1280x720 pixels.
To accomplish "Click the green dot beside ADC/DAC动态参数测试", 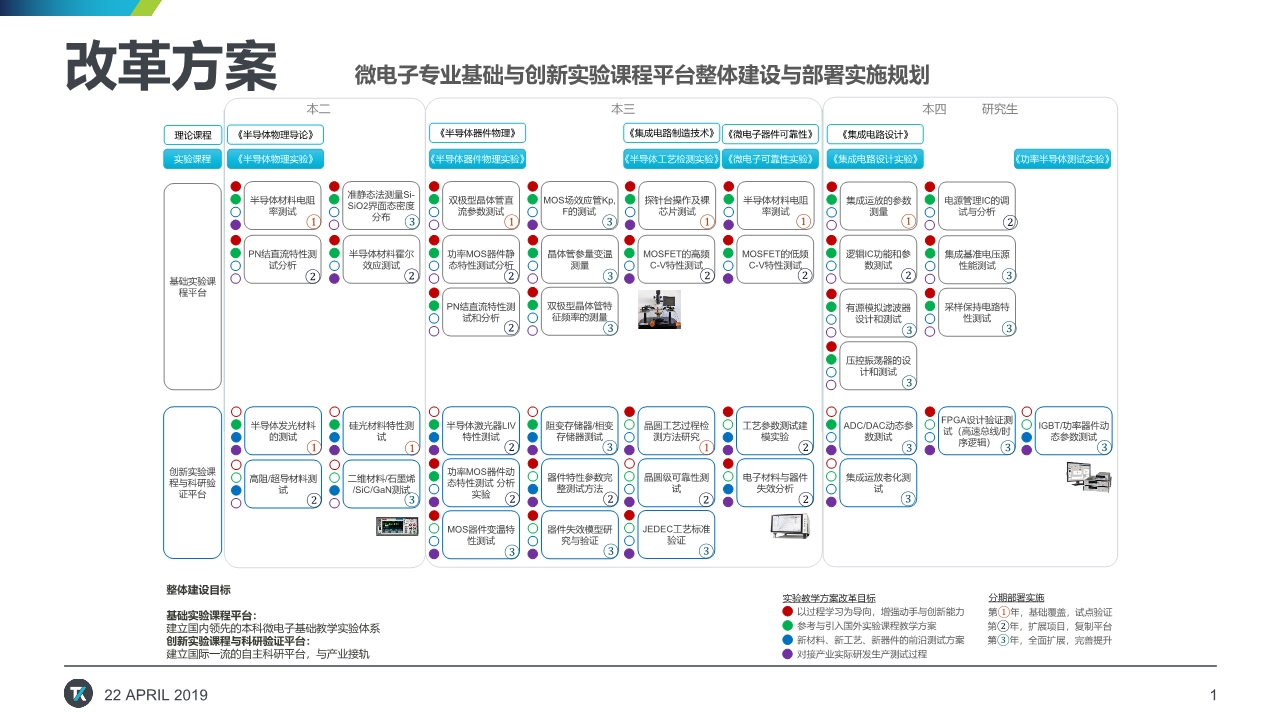I will pos(831,425).
